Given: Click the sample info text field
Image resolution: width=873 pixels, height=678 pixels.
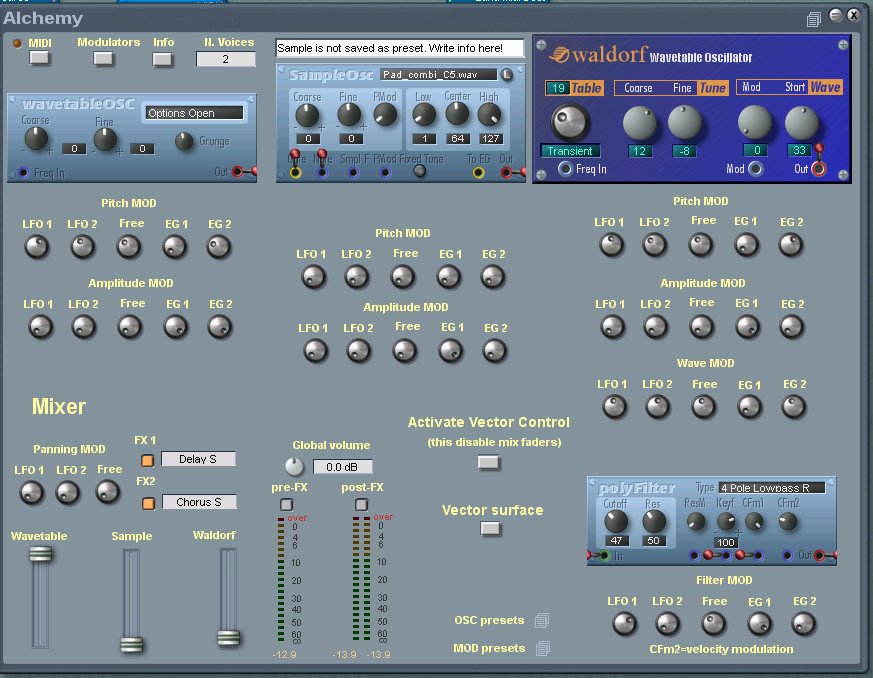Looking at the screenshot, I should (x=400, y=48).
